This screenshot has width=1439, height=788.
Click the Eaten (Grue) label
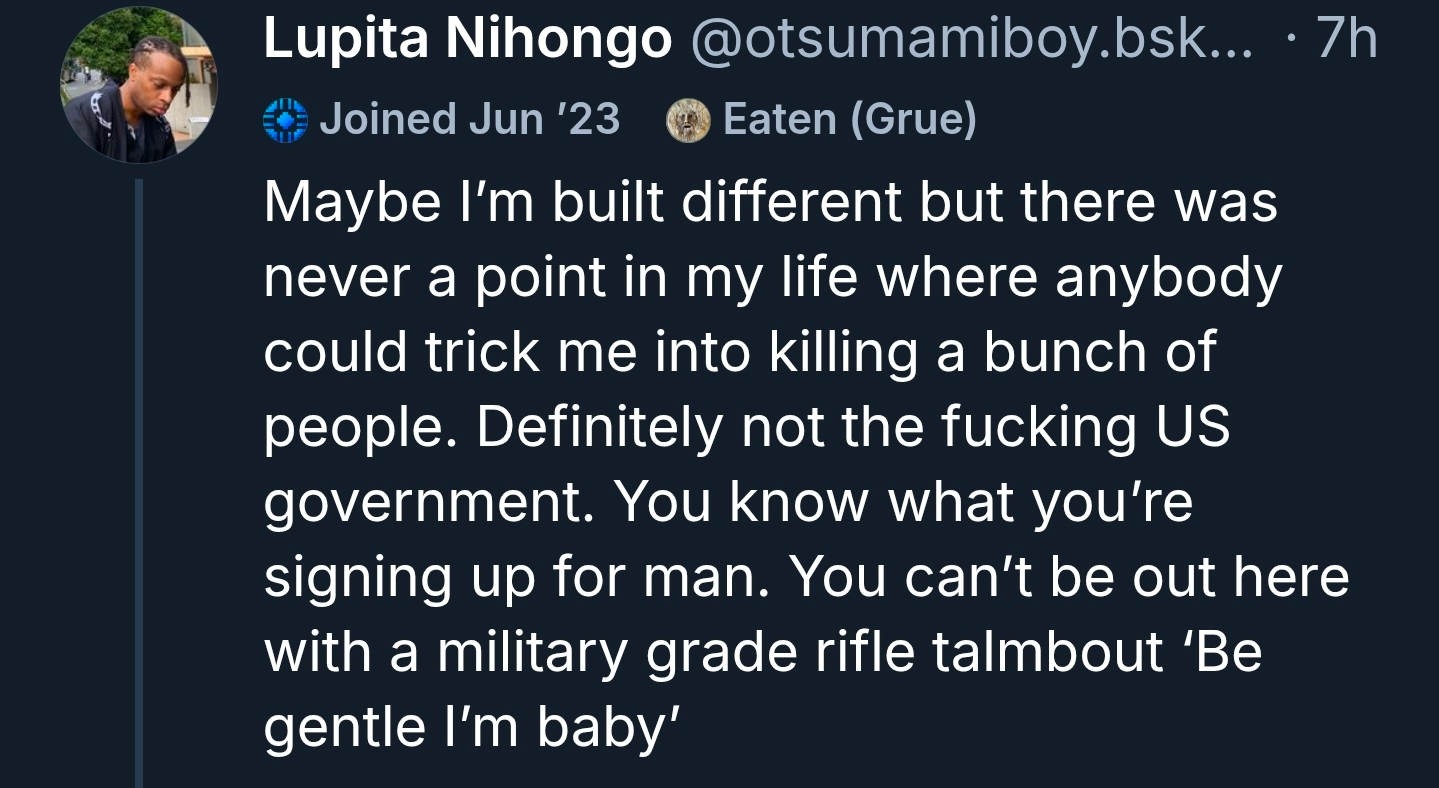849,120
